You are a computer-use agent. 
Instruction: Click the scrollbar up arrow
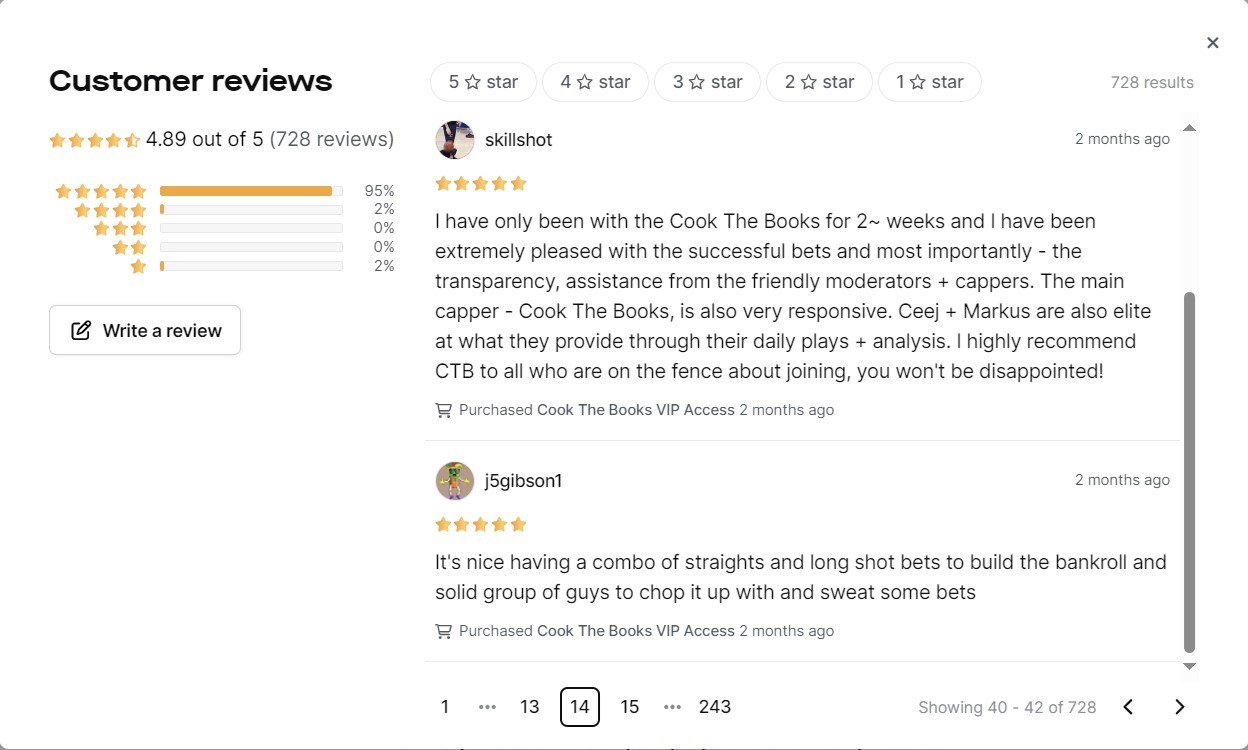[1189, 128]
